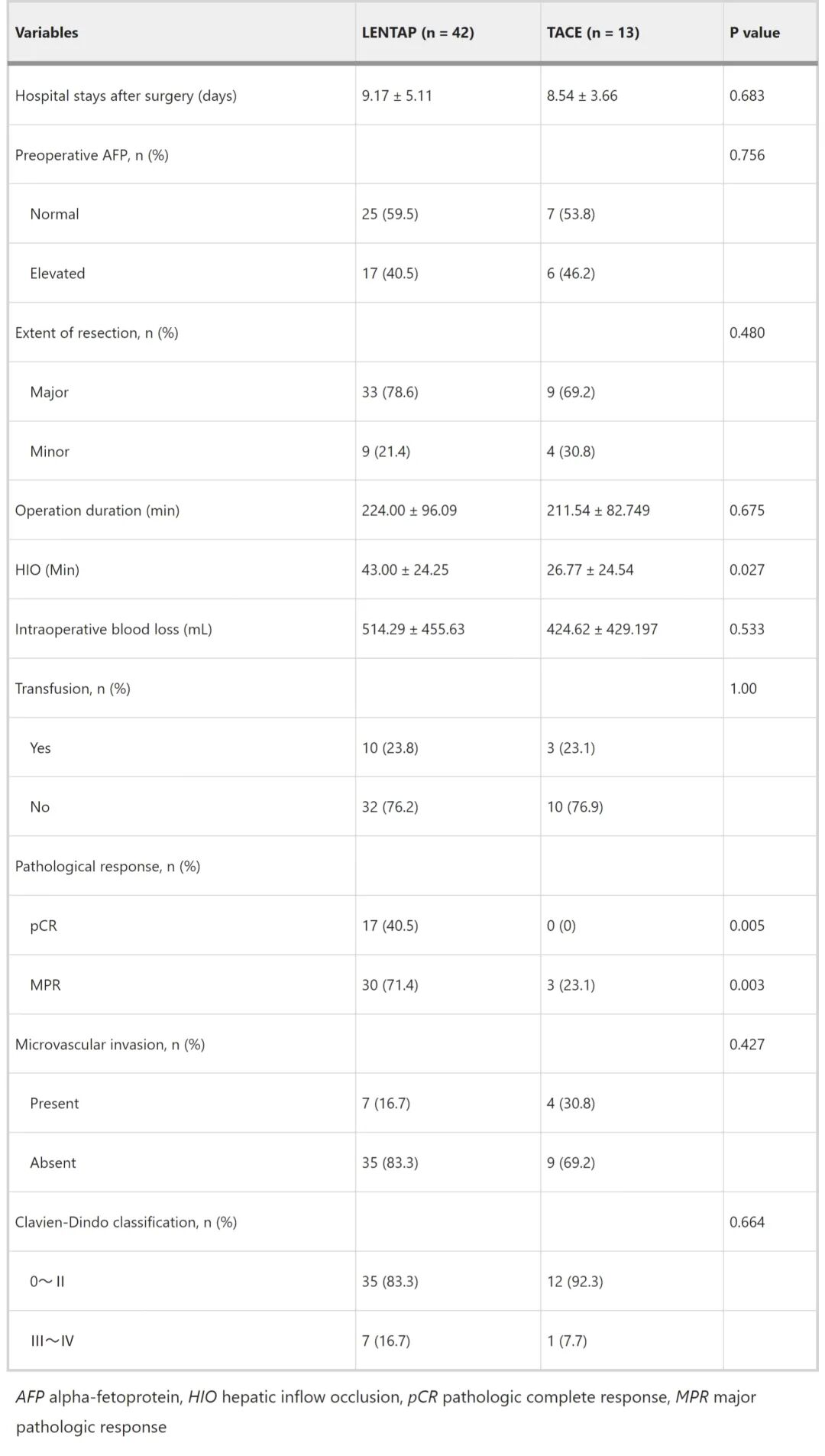This screenshot has height=1456, width=825.
Task: Click the P value column header
Action: click(x=754, y=33)
